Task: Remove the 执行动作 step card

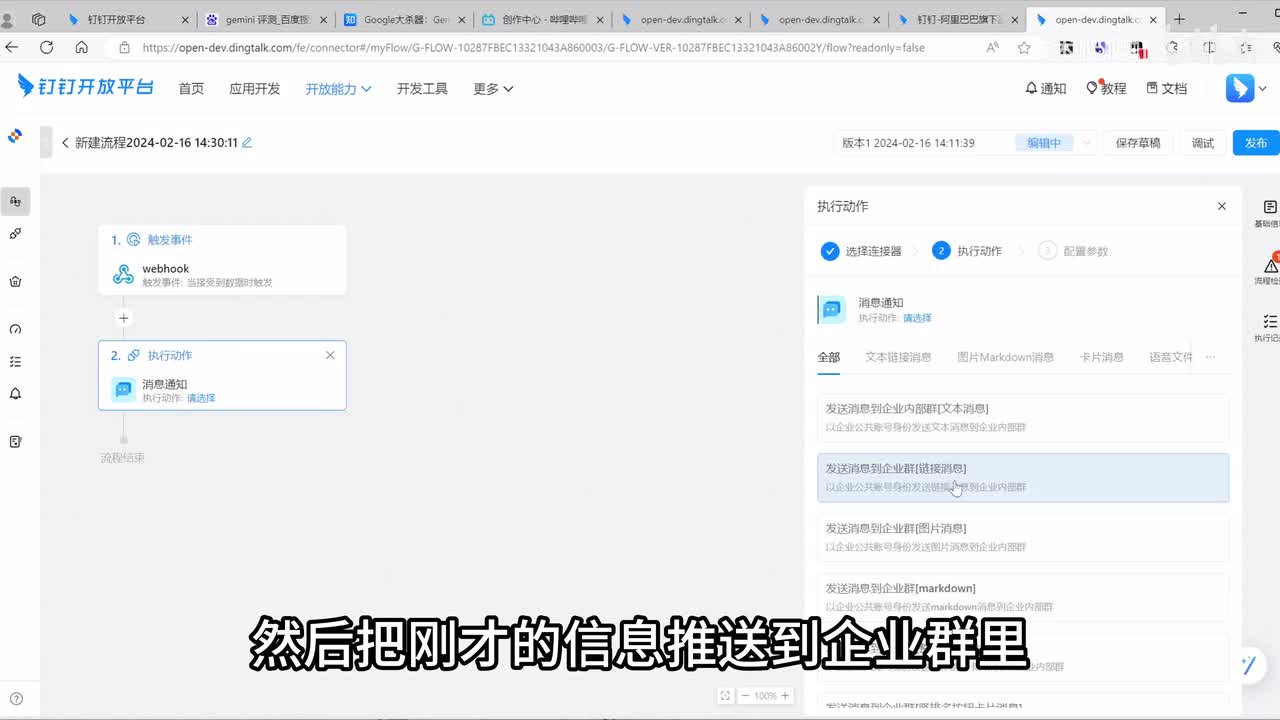Action: pyautogui.click(x=330, y=355)
